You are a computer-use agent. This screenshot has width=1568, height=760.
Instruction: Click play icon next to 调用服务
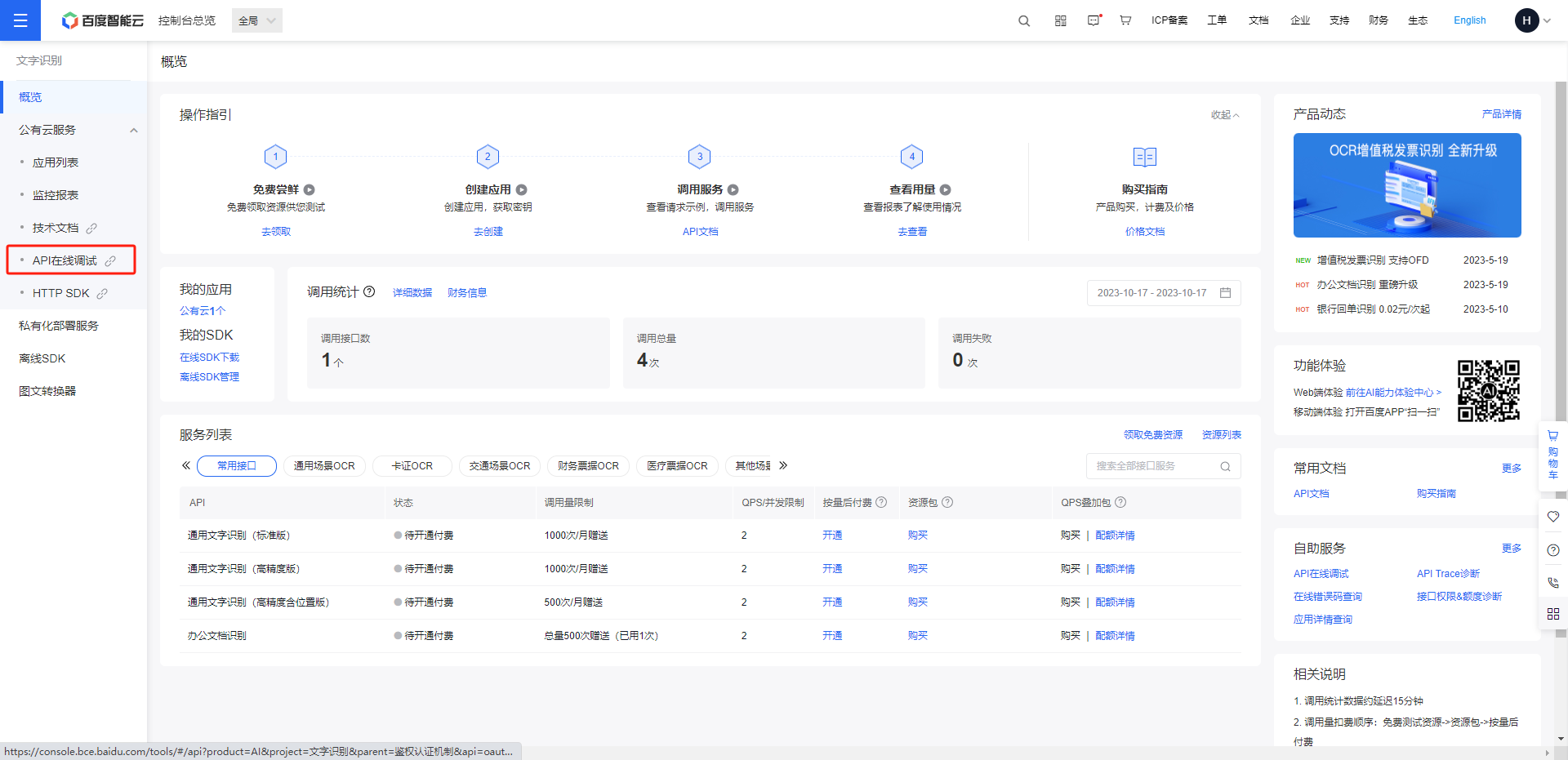click(x=733, y=189)
